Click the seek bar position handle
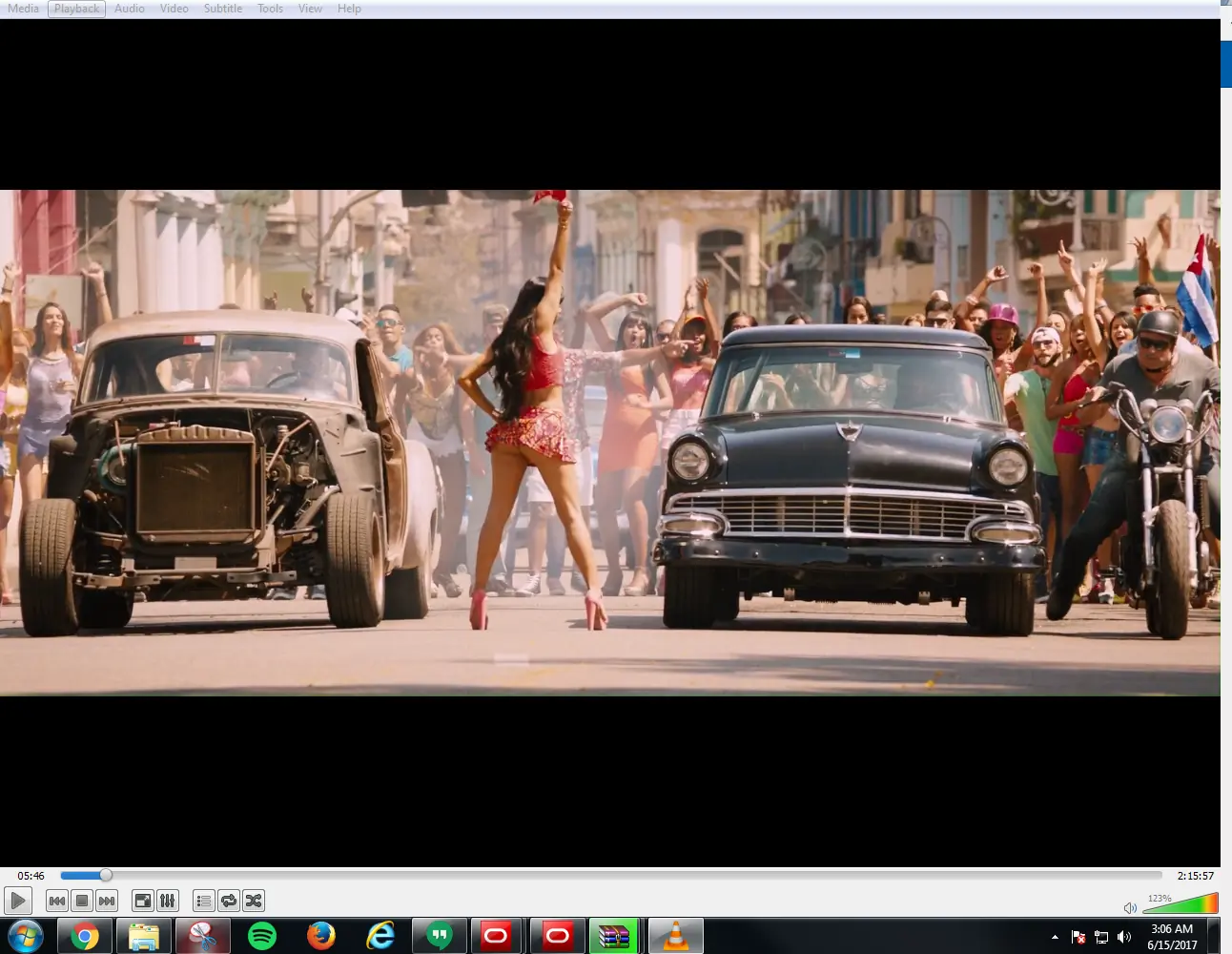This screenshot has width=1232, height=954. tap(106, 875)
